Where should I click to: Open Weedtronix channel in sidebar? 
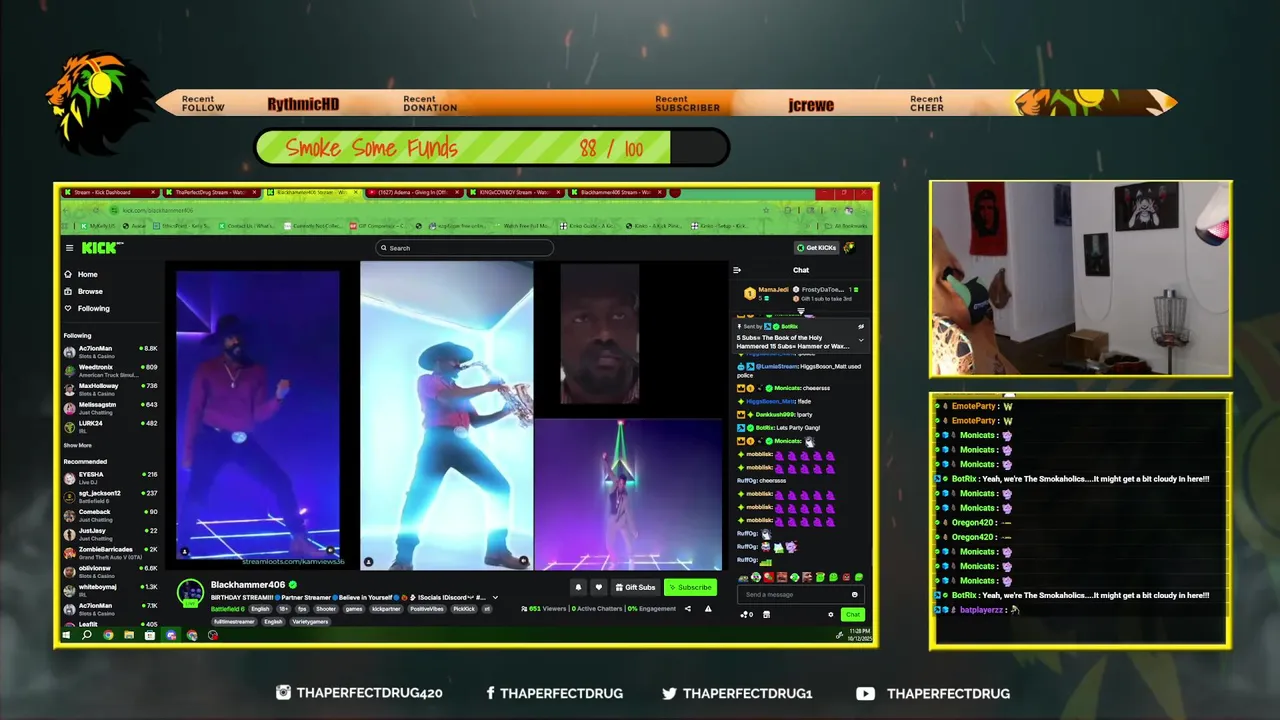[x=110, y=370]
